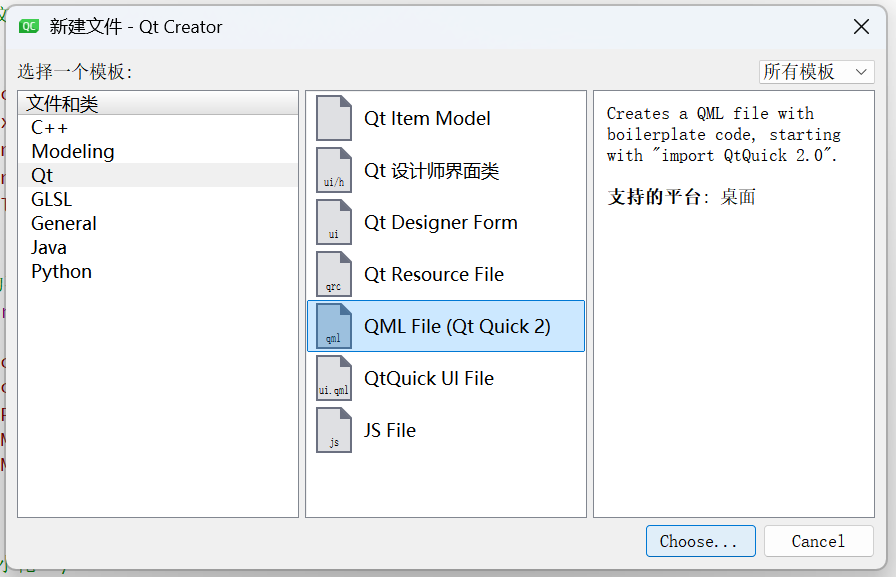Choose the JS File template label
896x577 pixels.
pyautogui.click(x=390, y=430)
